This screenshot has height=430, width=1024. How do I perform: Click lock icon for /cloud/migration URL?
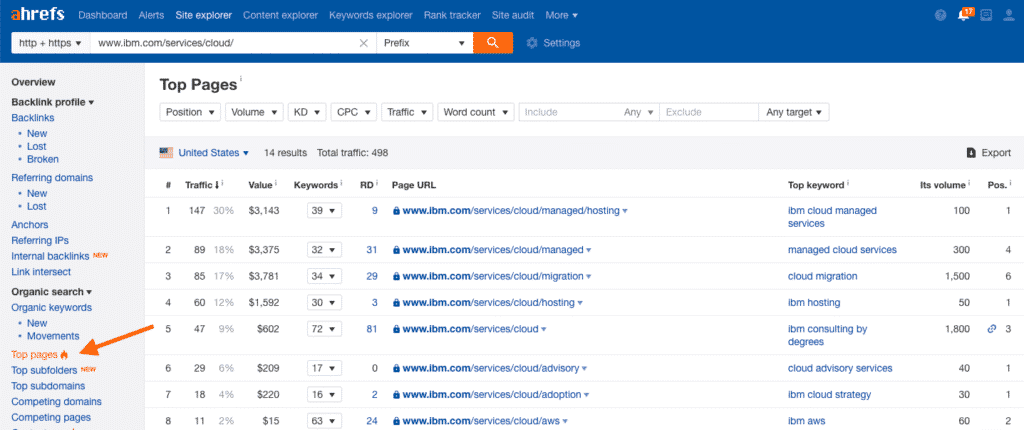(x=396, y=276)
